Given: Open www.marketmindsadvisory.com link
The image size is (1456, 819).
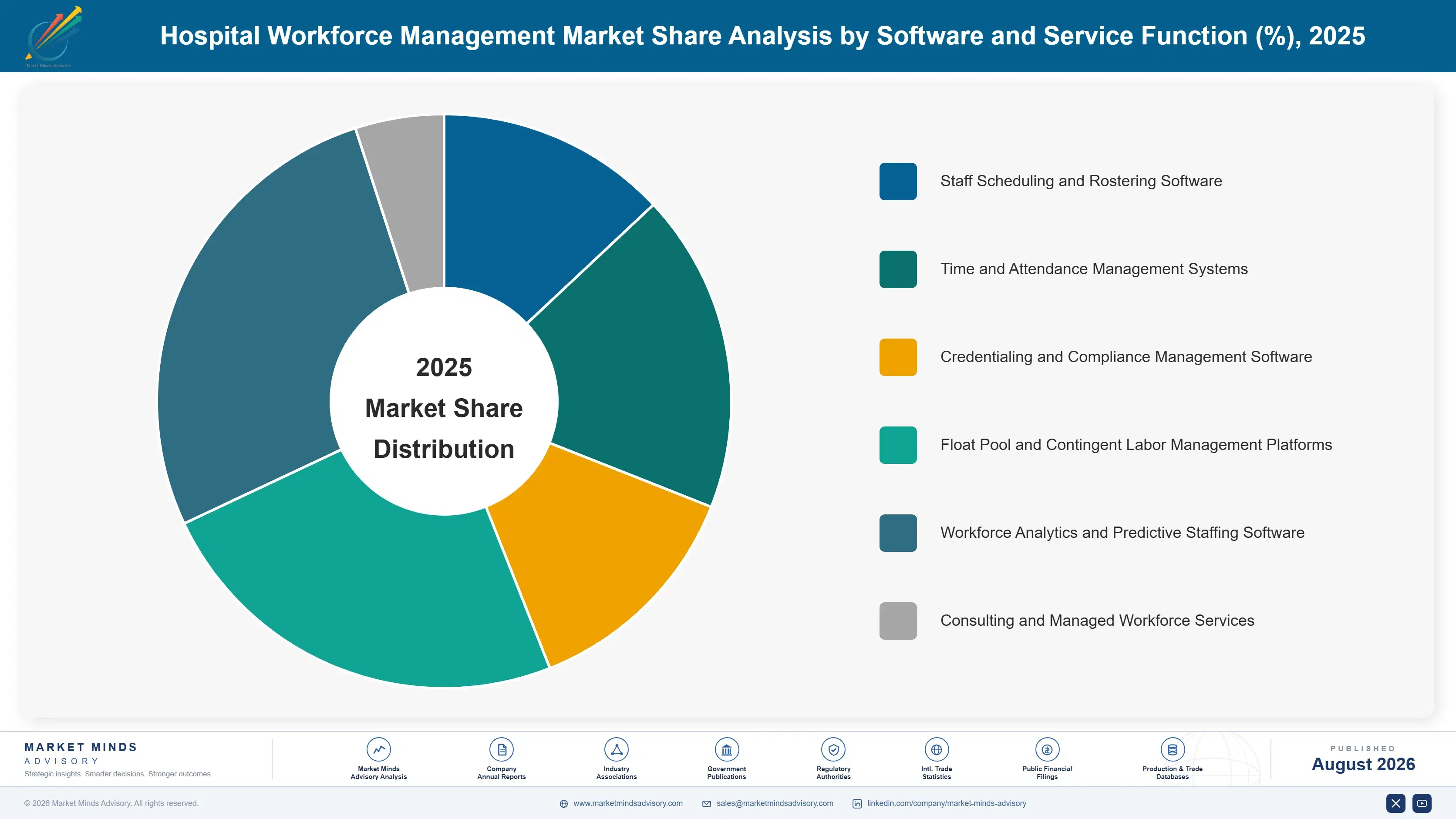Looking at the screenshot, I should pos(627,803).
